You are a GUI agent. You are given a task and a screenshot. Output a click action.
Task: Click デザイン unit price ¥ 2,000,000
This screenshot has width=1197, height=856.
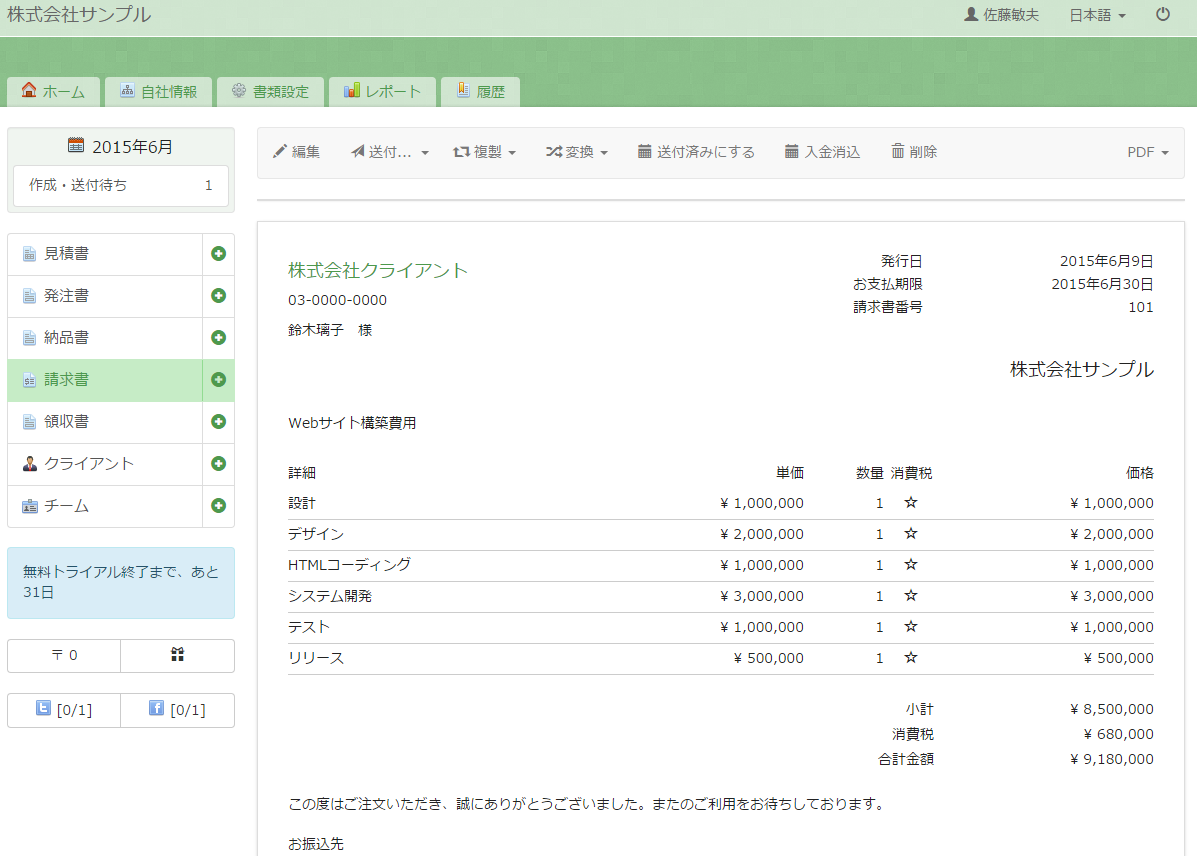pos(762,535)
